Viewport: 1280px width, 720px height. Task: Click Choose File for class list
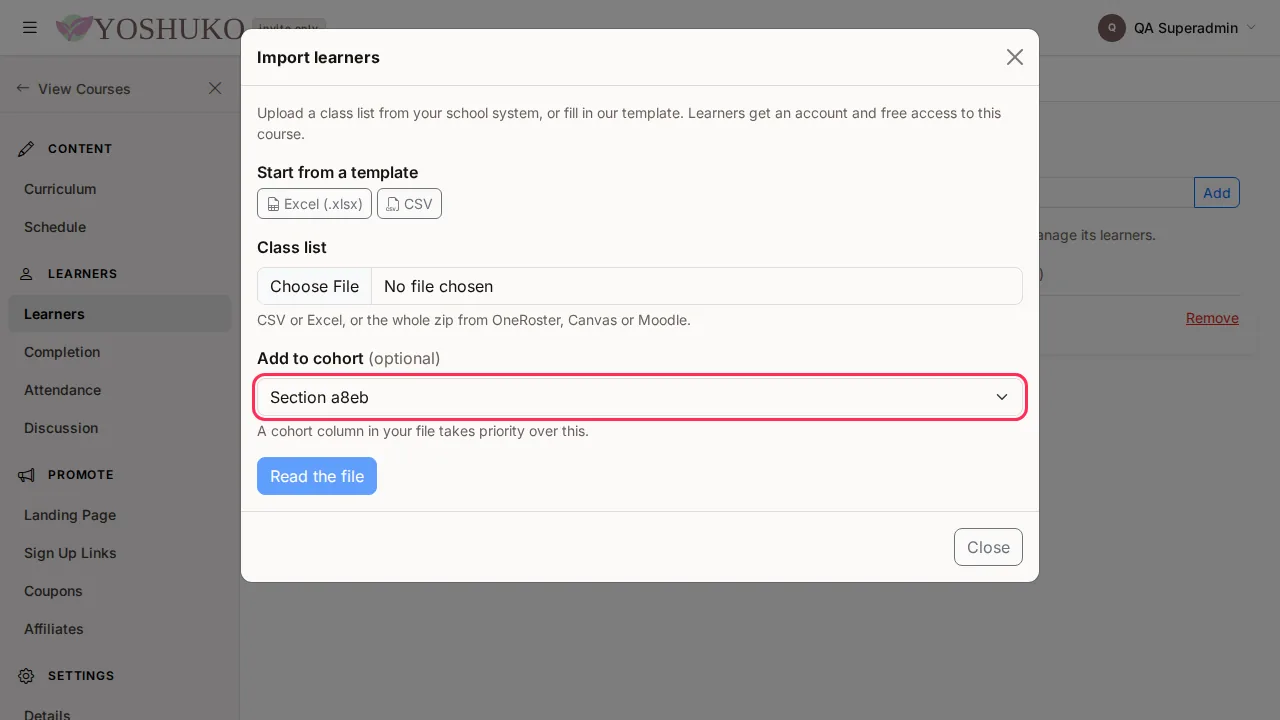tap(314, 286)
